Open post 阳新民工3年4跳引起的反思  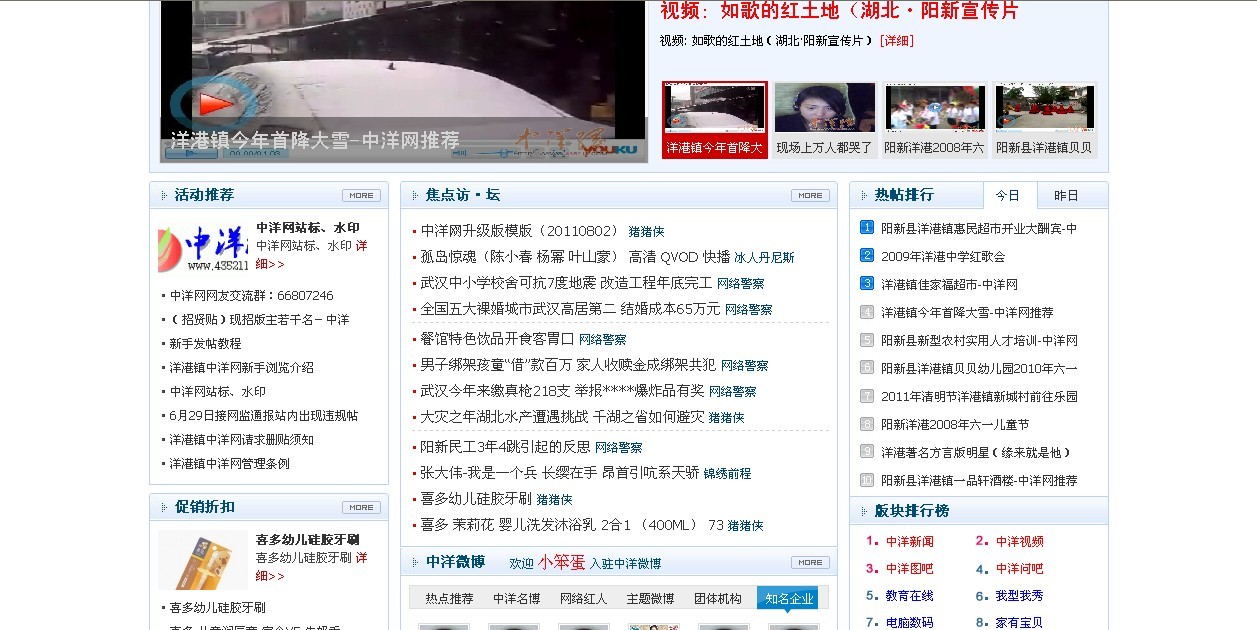click(505, 447)
